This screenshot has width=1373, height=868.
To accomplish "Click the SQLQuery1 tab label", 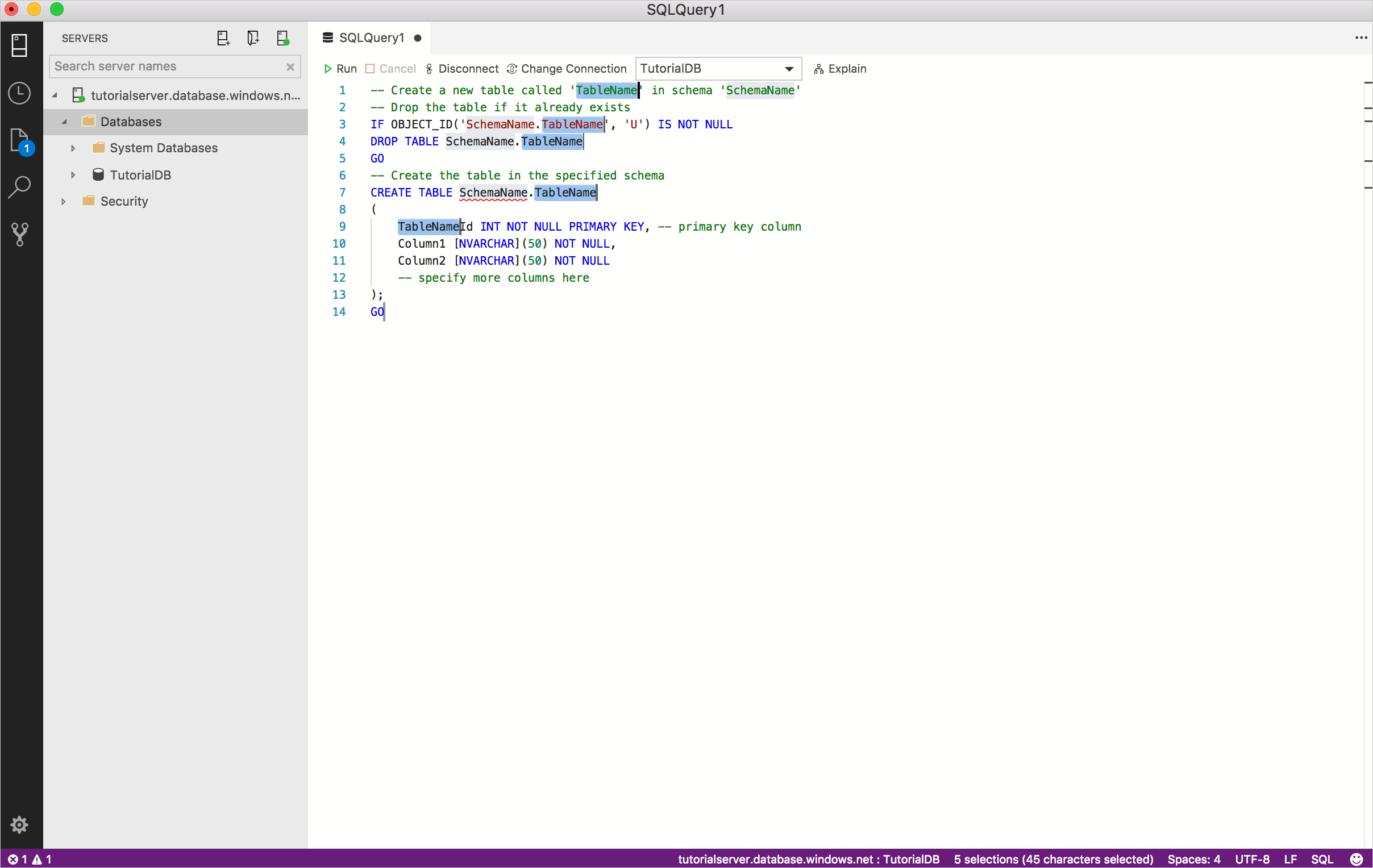I will point(371,37).
